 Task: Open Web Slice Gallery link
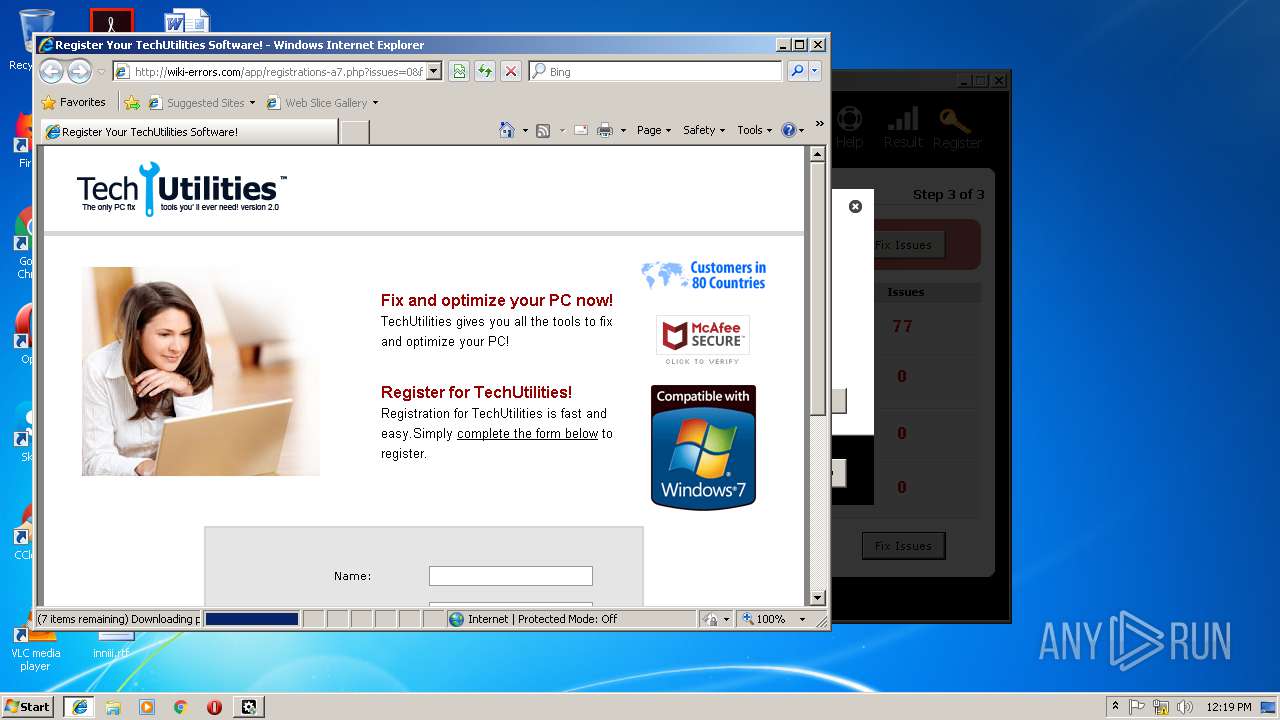point(322,102)
